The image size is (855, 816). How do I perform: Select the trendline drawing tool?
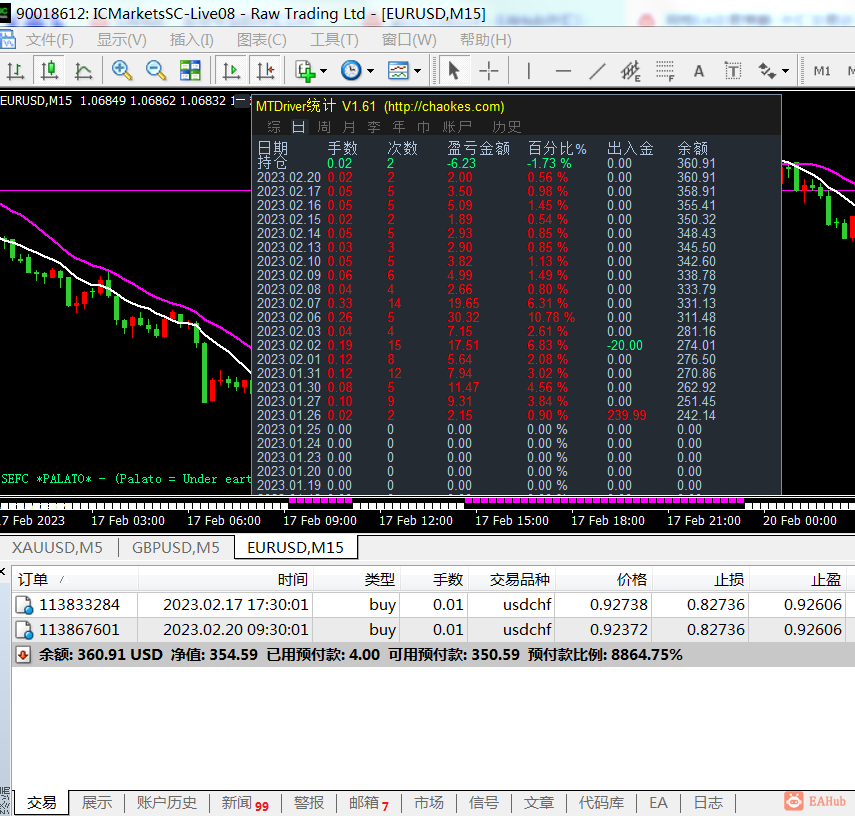click(x=597, y=71)
